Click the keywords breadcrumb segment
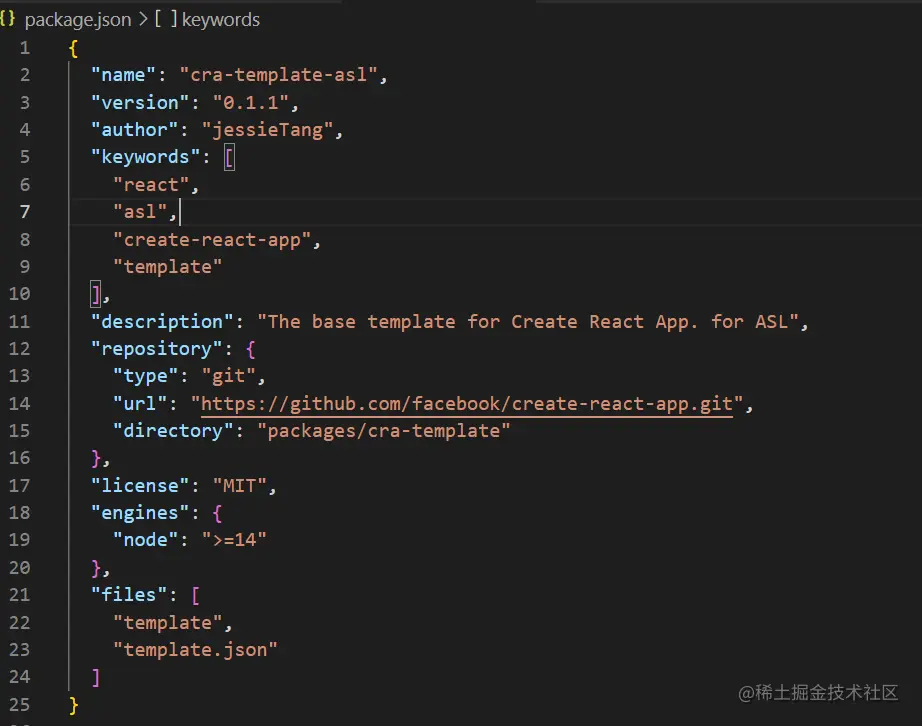 tap(221, 19)
